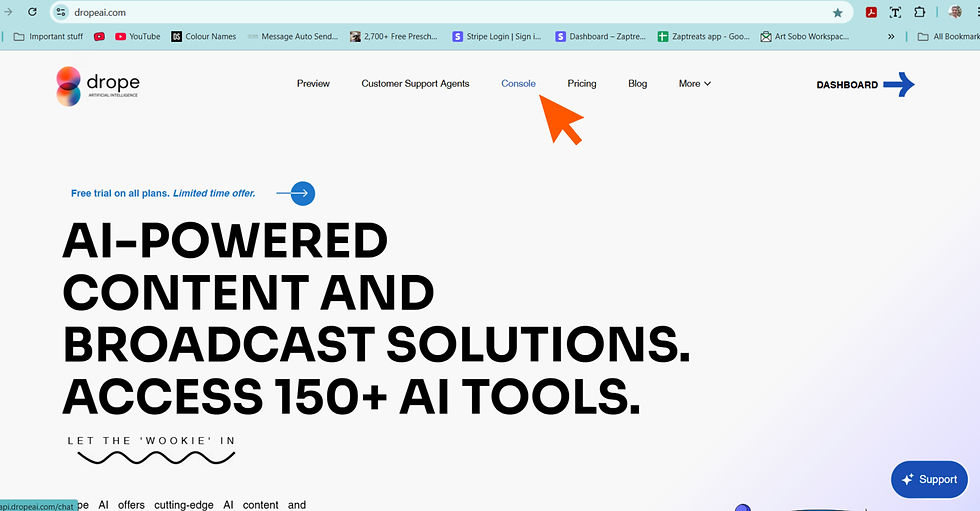This screenshot has height=511, width=980.
Task: Open the Art Sobo Workspace bookmark
Action: (x=805, y=36)
